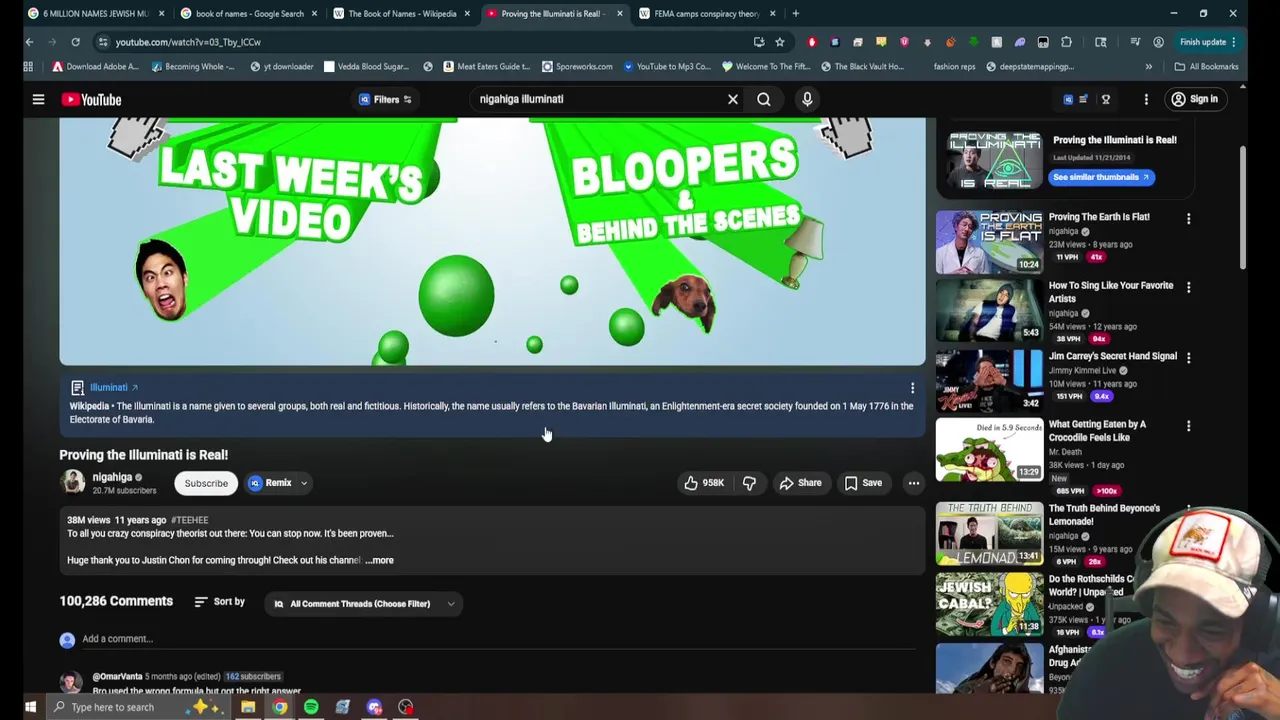Open Chrome media control icon
Viewport: 1280px width, 720px height.
[x=1135, y=42]
